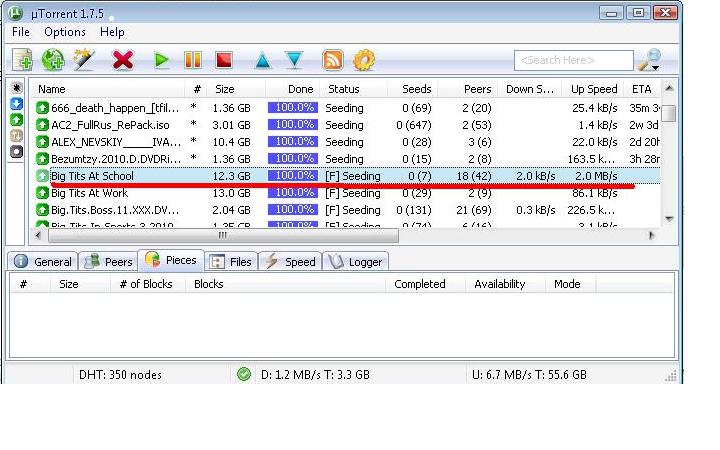This screenshot has width=720, height=450.
Task: Click seeding status icon of ALEX_NEVSKIY row
Action: click(x=42, y=142)
